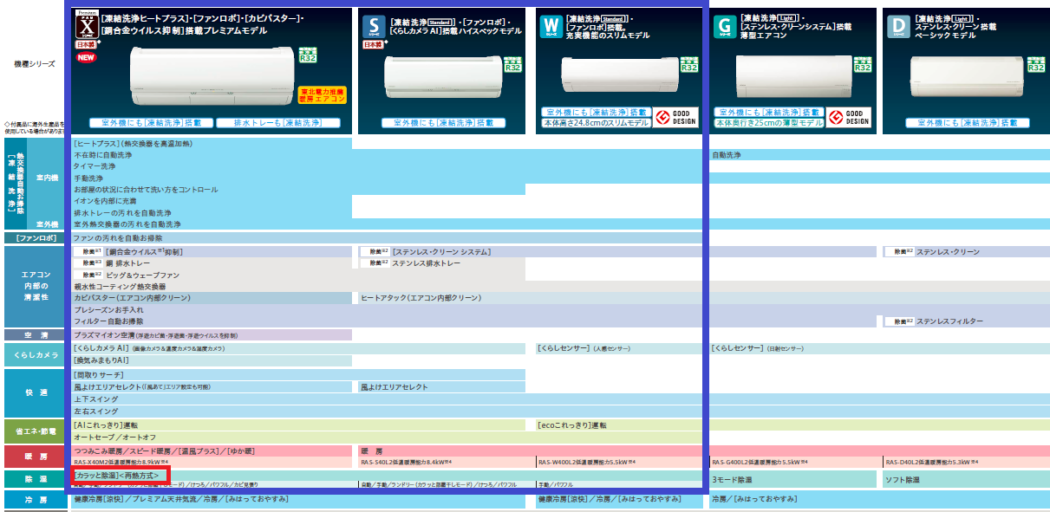The width and height of the screenshot is (1050, 512).
Task: Select the くらしカメラ category row header
Action: pyautogui.click(x=35, y=354)
